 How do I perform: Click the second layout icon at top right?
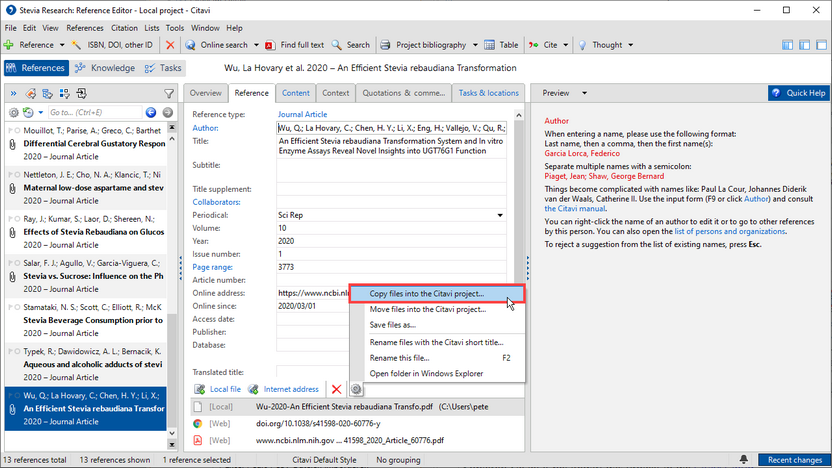point(804,45)
